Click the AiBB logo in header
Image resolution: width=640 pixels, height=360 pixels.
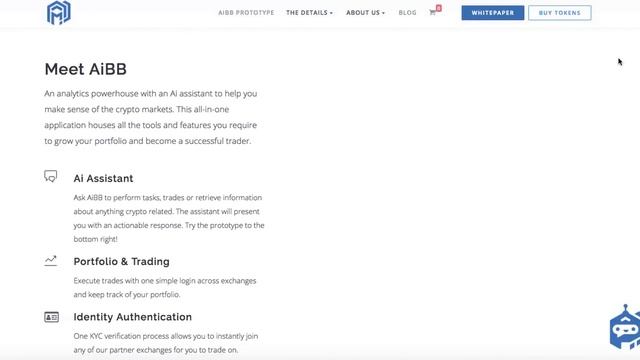click(x=59, y=12)
